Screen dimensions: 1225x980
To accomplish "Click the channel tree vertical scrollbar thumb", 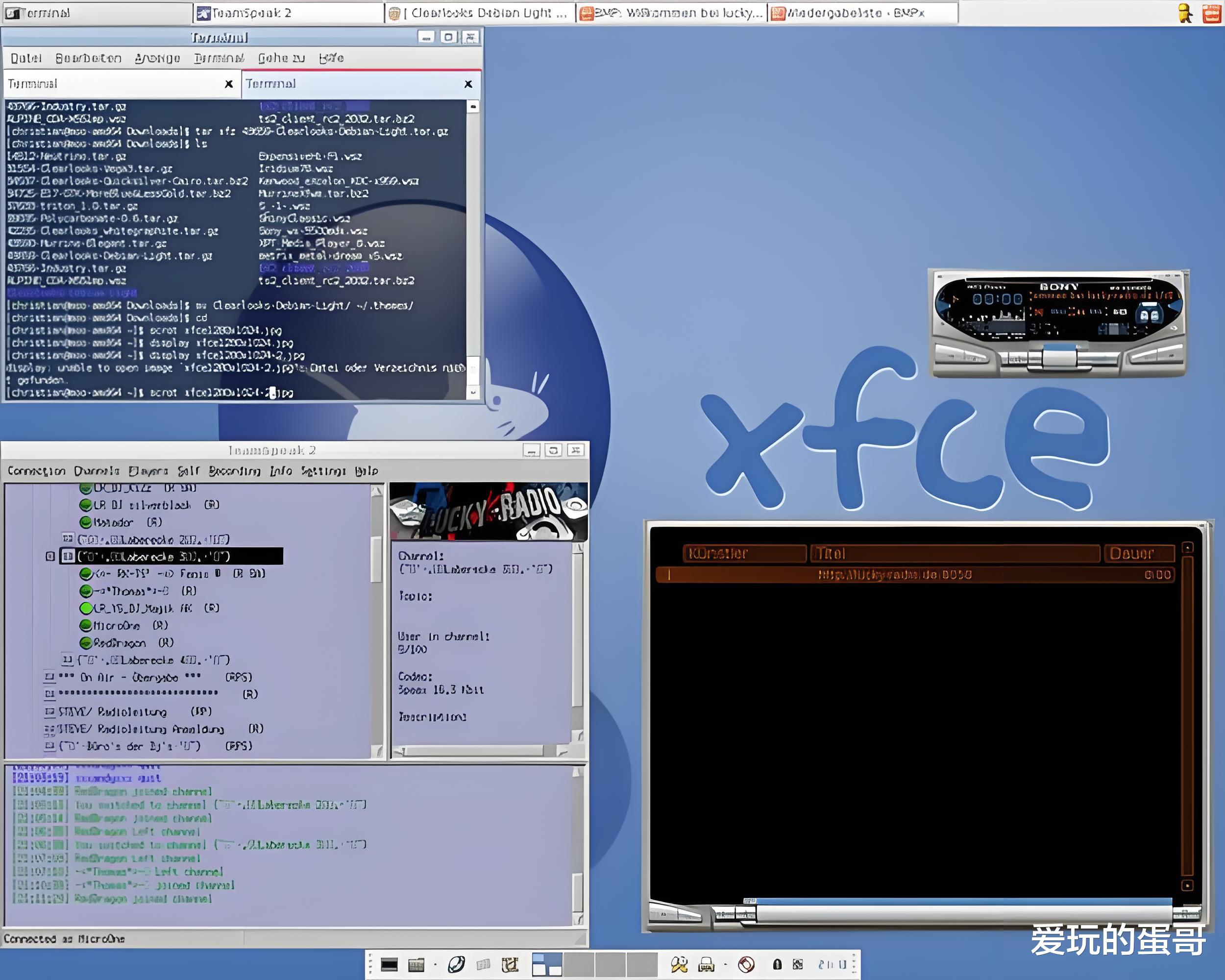I will (376, 560).
